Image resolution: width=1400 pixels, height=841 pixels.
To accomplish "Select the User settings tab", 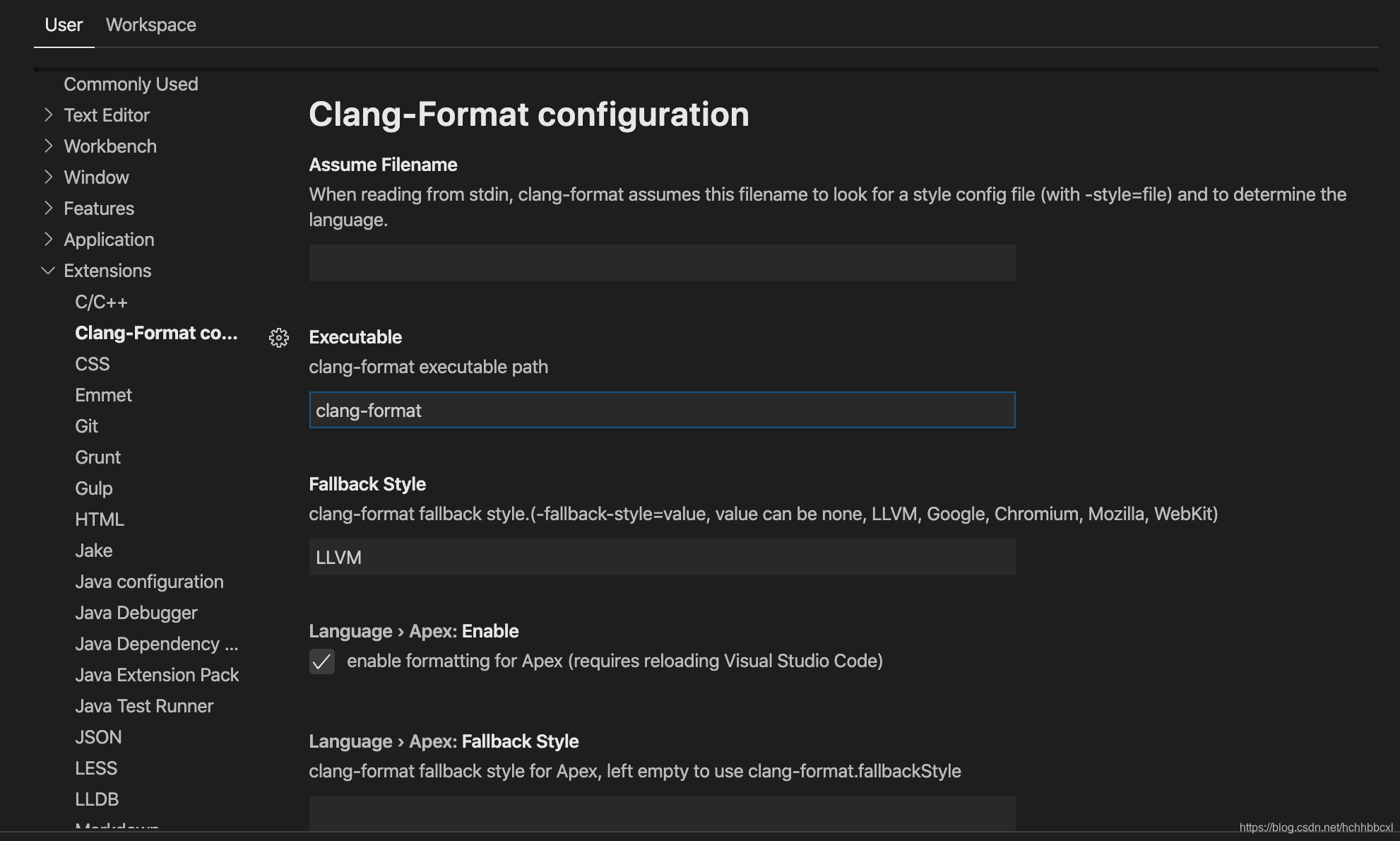I will [x=64, y=25].
